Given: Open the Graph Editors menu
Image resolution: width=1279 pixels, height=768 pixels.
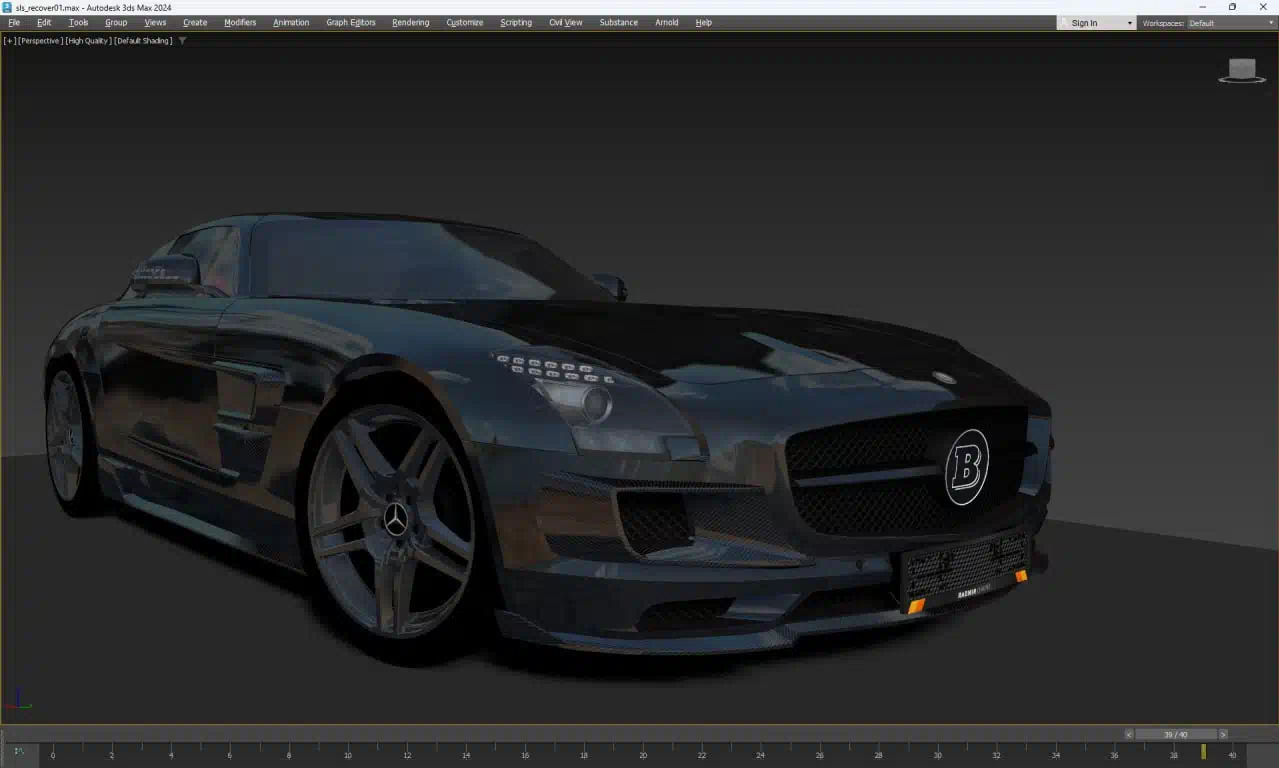Looking at the screenshot, I should (351, 22).
